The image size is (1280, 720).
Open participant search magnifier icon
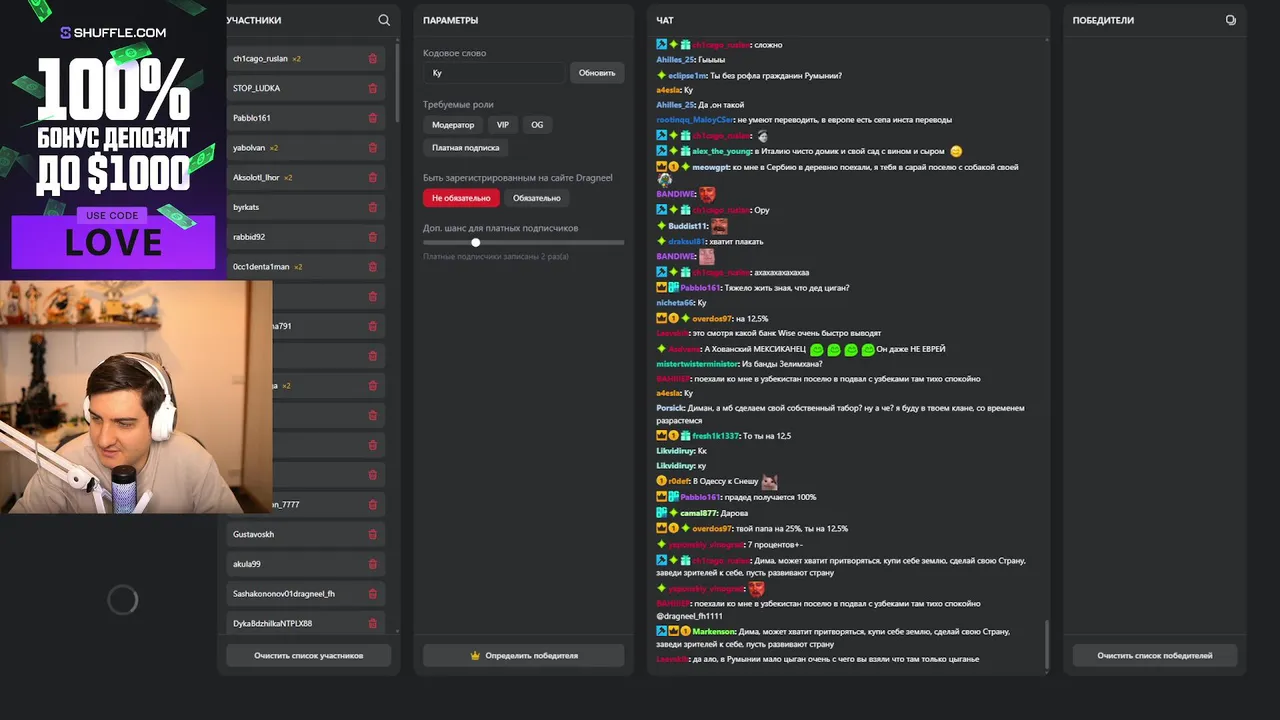384,20
